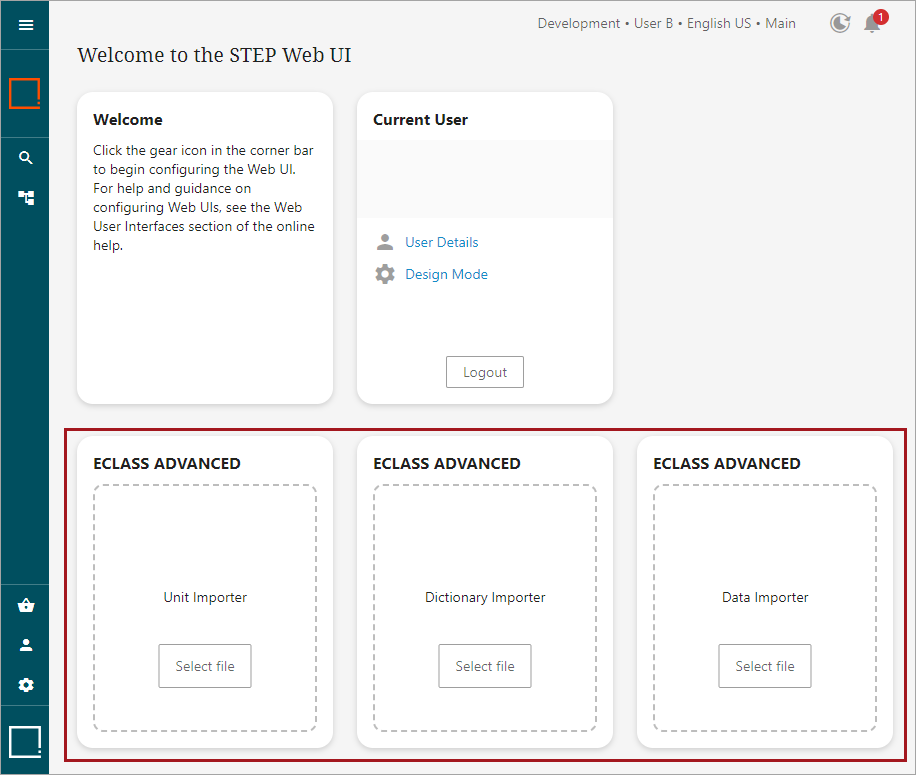The width and height of the screenshot is (916, 775).
Task: Select file for Dictionary Importer
Action: coord(485,666)
